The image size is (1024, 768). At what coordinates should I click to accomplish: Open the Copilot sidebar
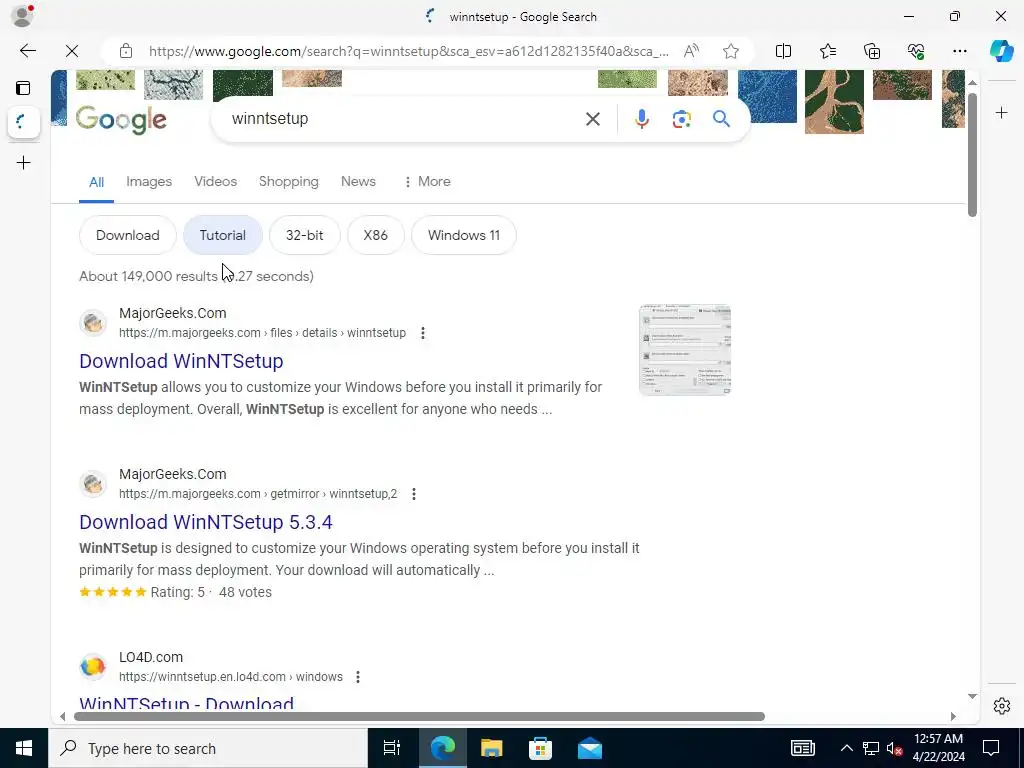tap(1001, 51)
